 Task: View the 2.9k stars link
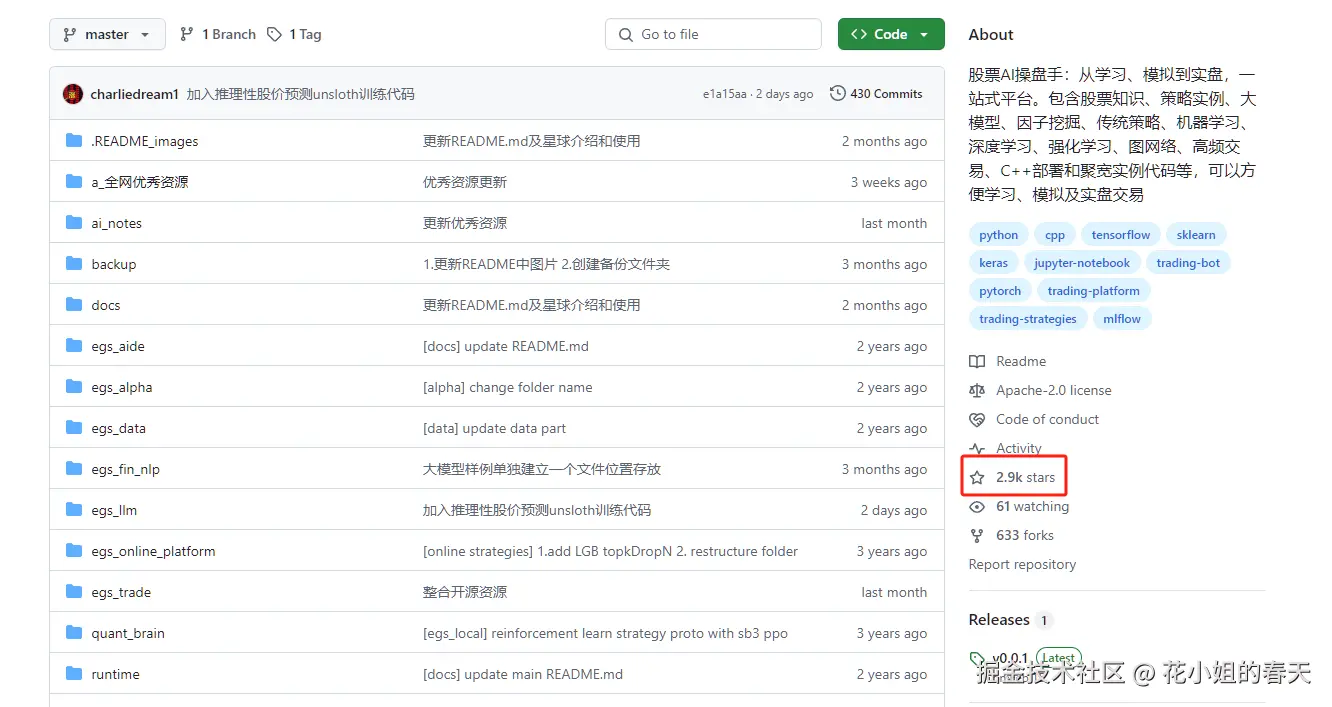[x=1025, y=477]
